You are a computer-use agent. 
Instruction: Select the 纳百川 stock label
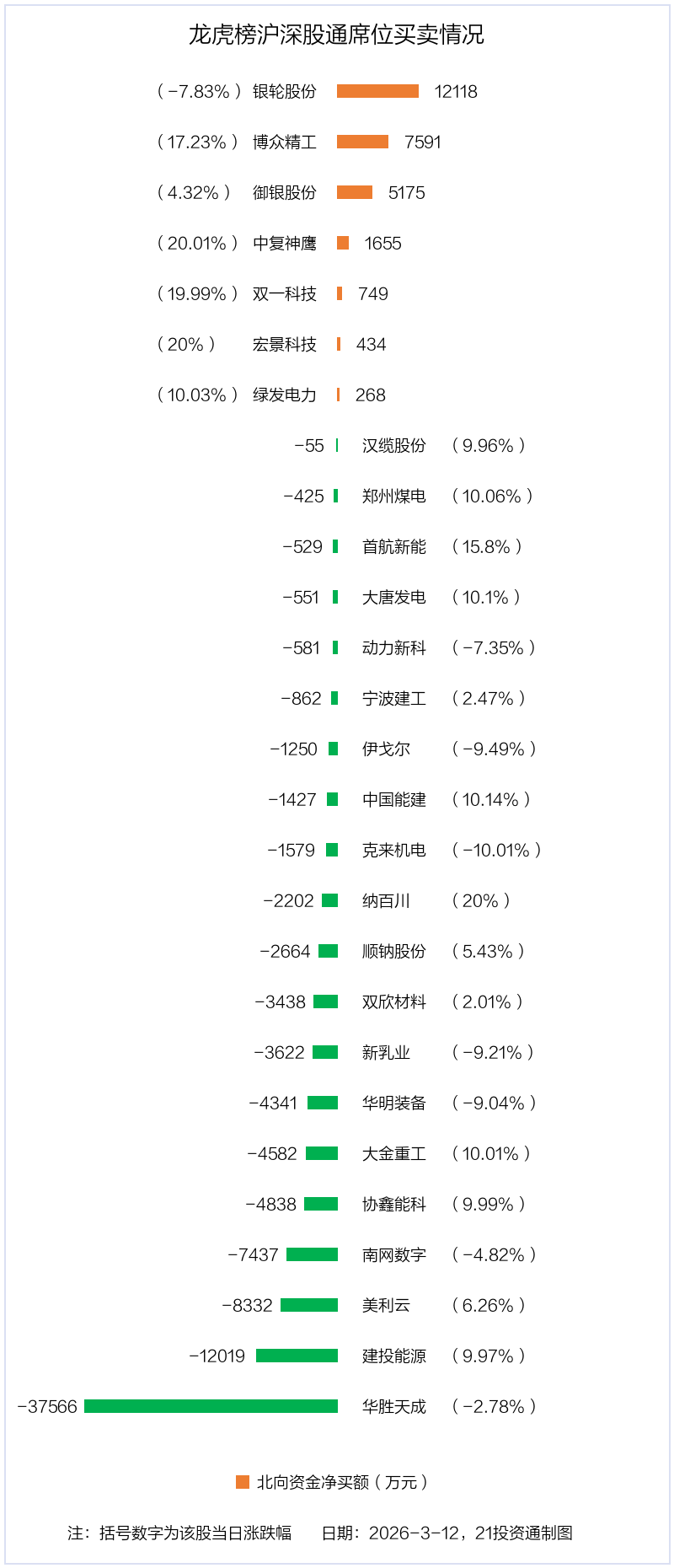pyautogui.click(x=386, y=900)
